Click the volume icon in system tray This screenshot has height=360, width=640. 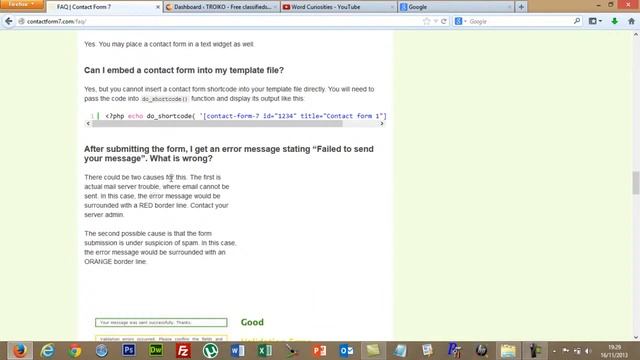pyautogui.click(x=588, y=351)
